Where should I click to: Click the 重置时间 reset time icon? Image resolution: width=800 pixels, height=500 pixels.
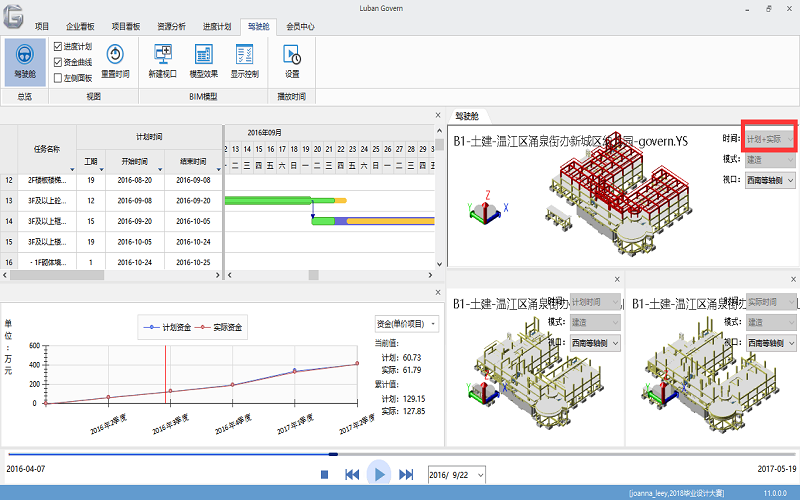115,54
